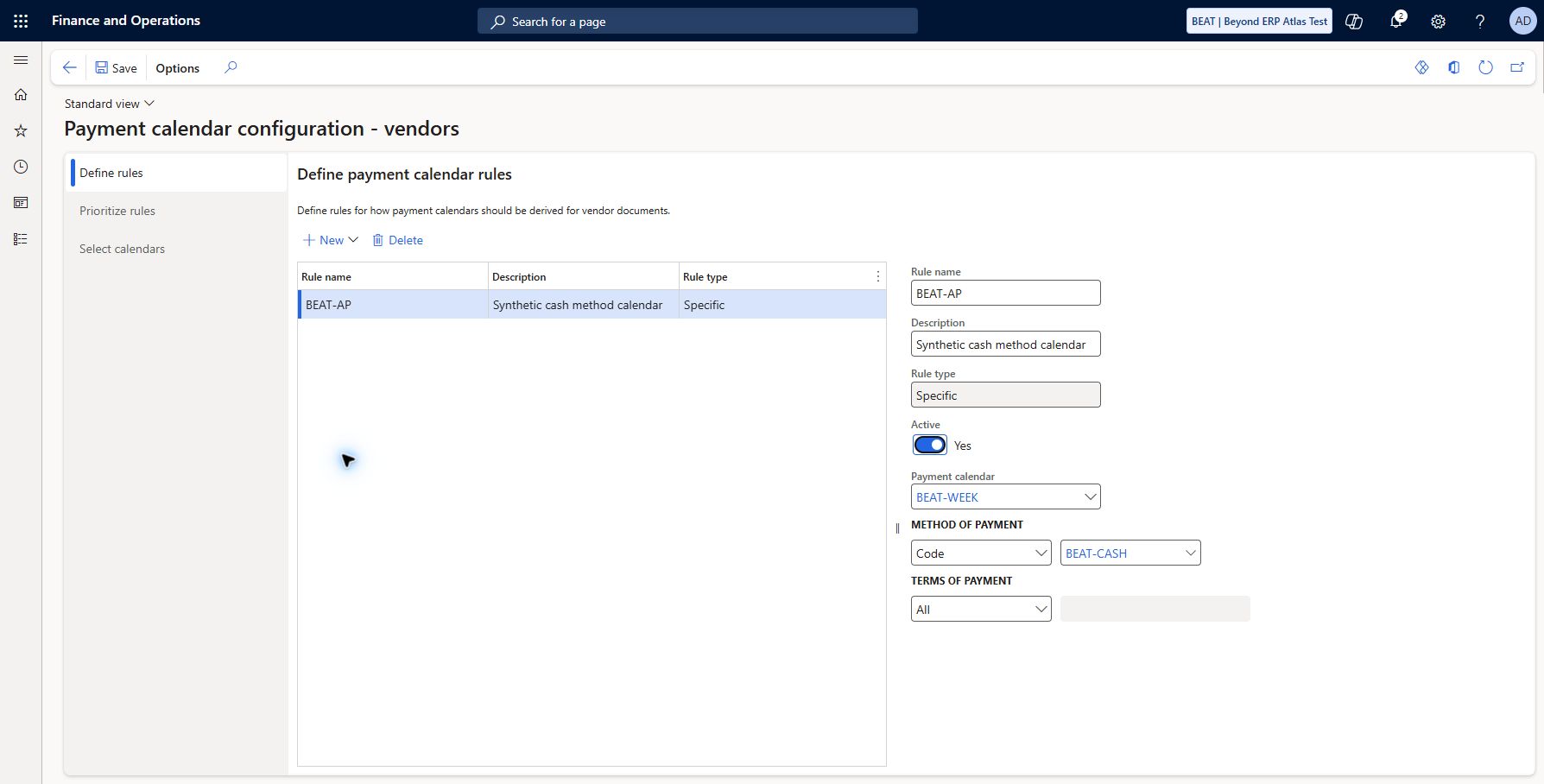
Task: Switch to Prioritize rules tab
Action: (178, 211)
